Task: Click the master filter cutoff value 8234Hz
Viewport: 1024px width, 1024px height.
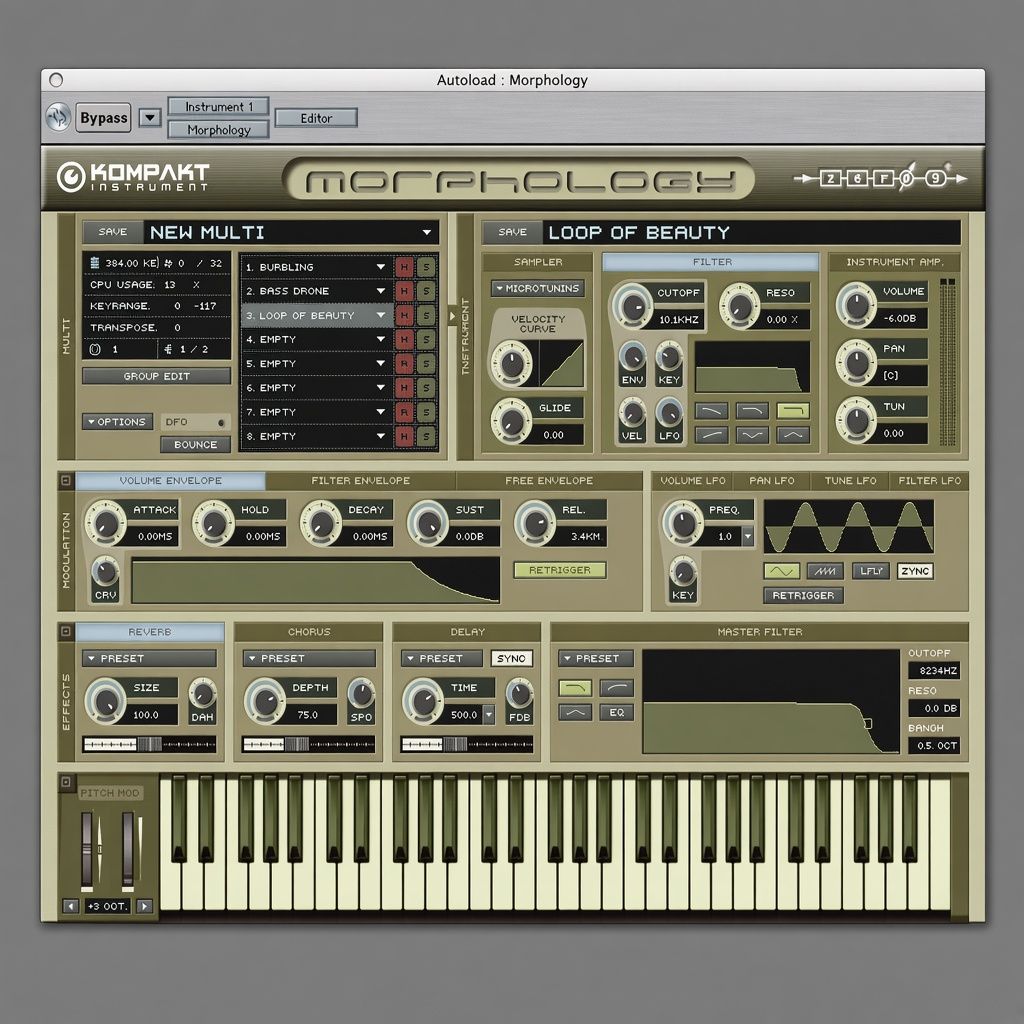Action: (x=934, y=671)
